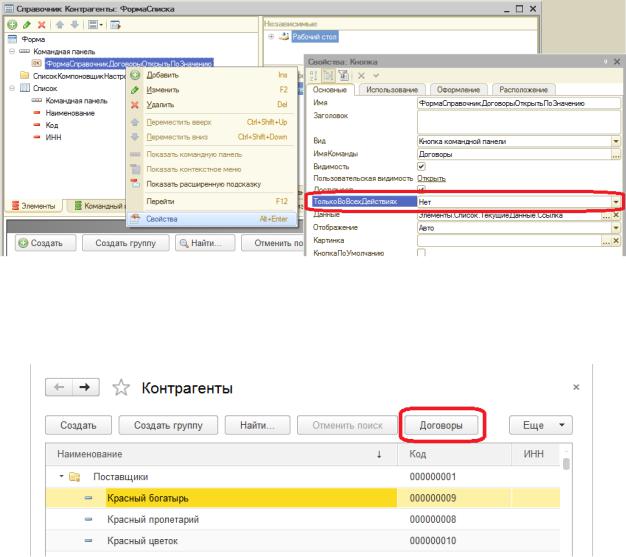Switch to the Использование tab
The height and width of the screenshot is (557, 626).
point(392,90)
